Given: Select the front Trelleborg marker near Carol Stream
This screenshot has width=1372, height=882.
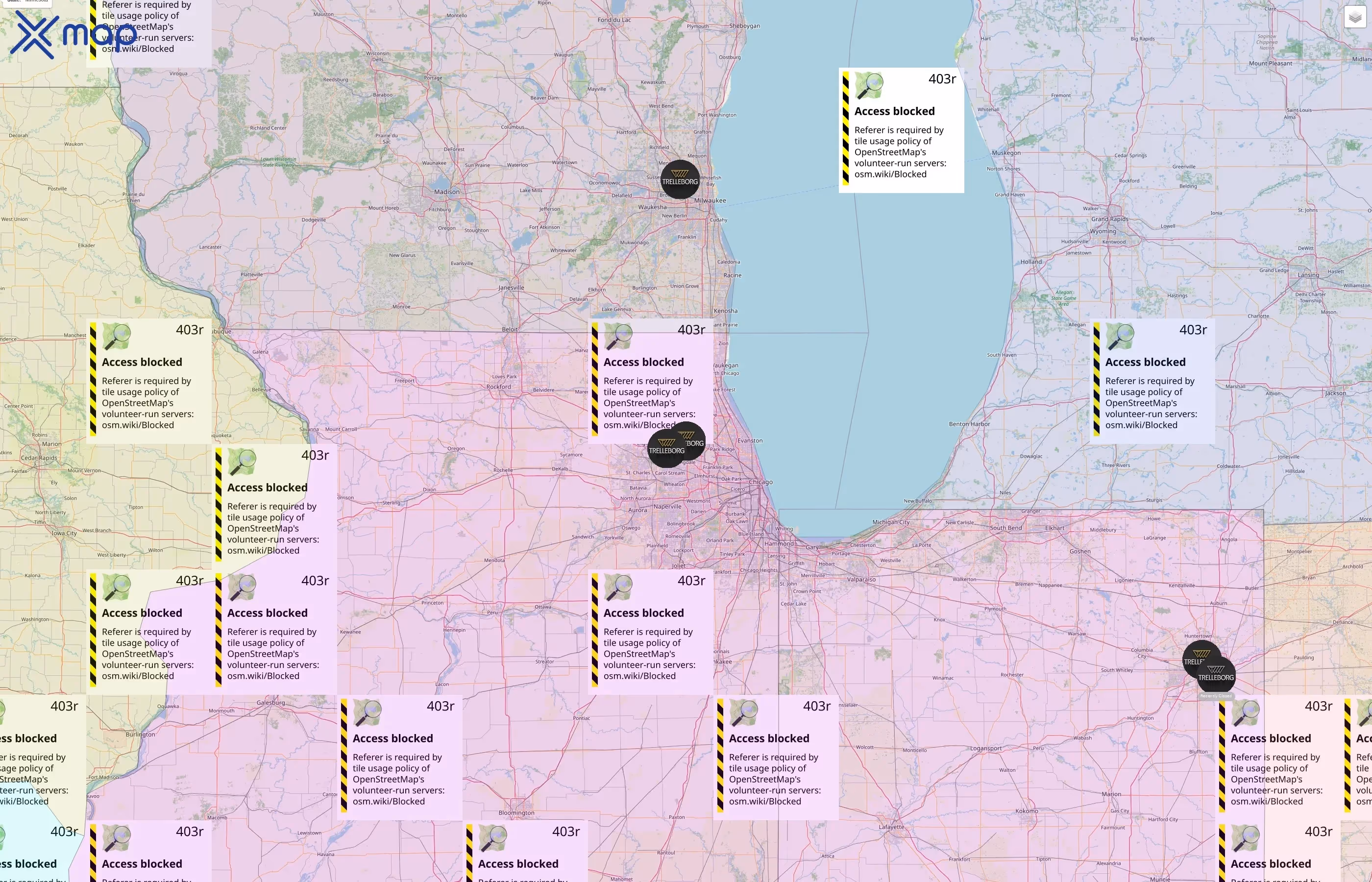Looking at the screenshot, I should [666, 448].
